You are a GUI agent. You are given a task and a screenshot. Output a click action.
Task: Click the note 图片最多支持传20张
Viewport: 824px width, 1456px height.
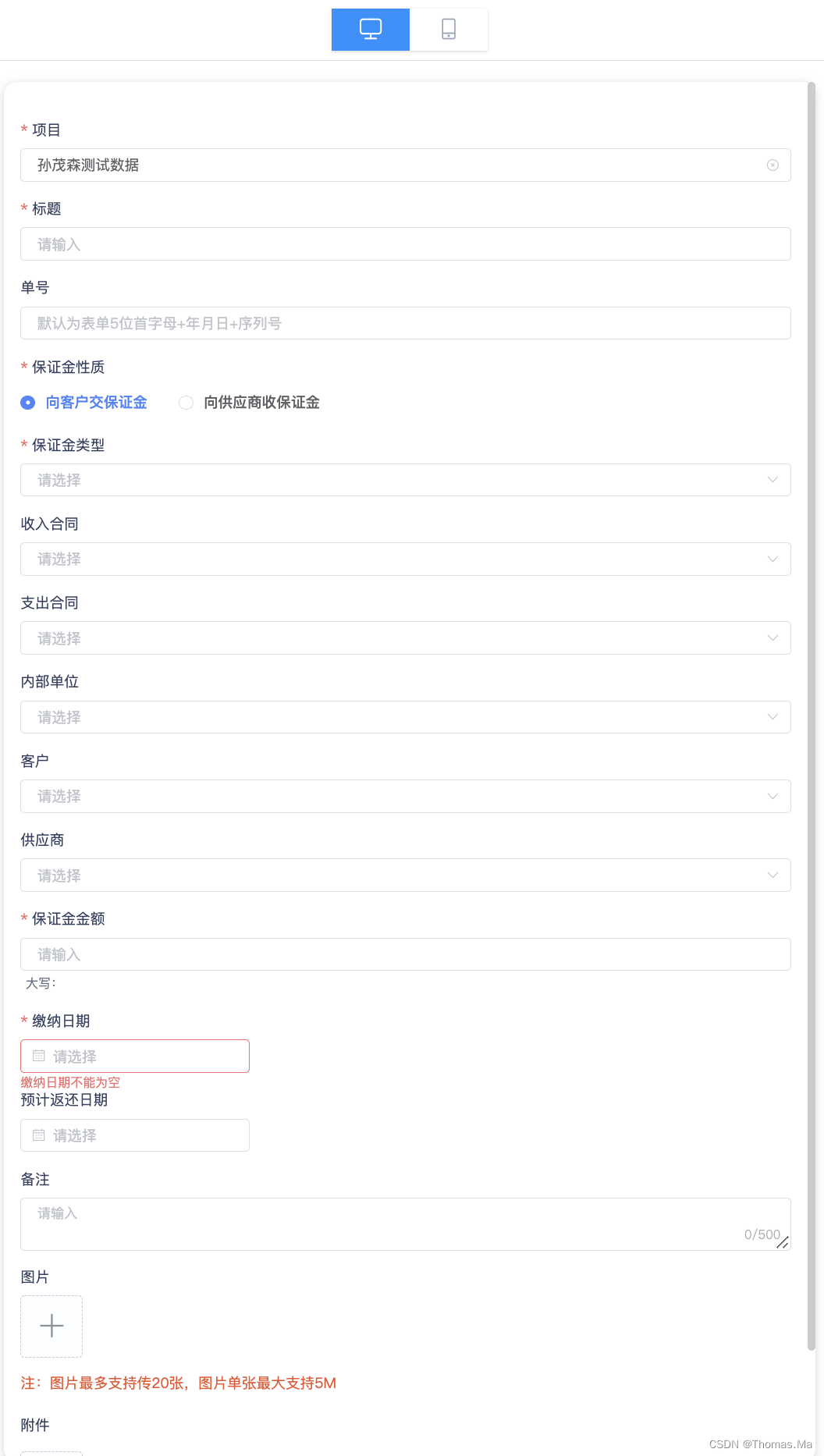178,1383
